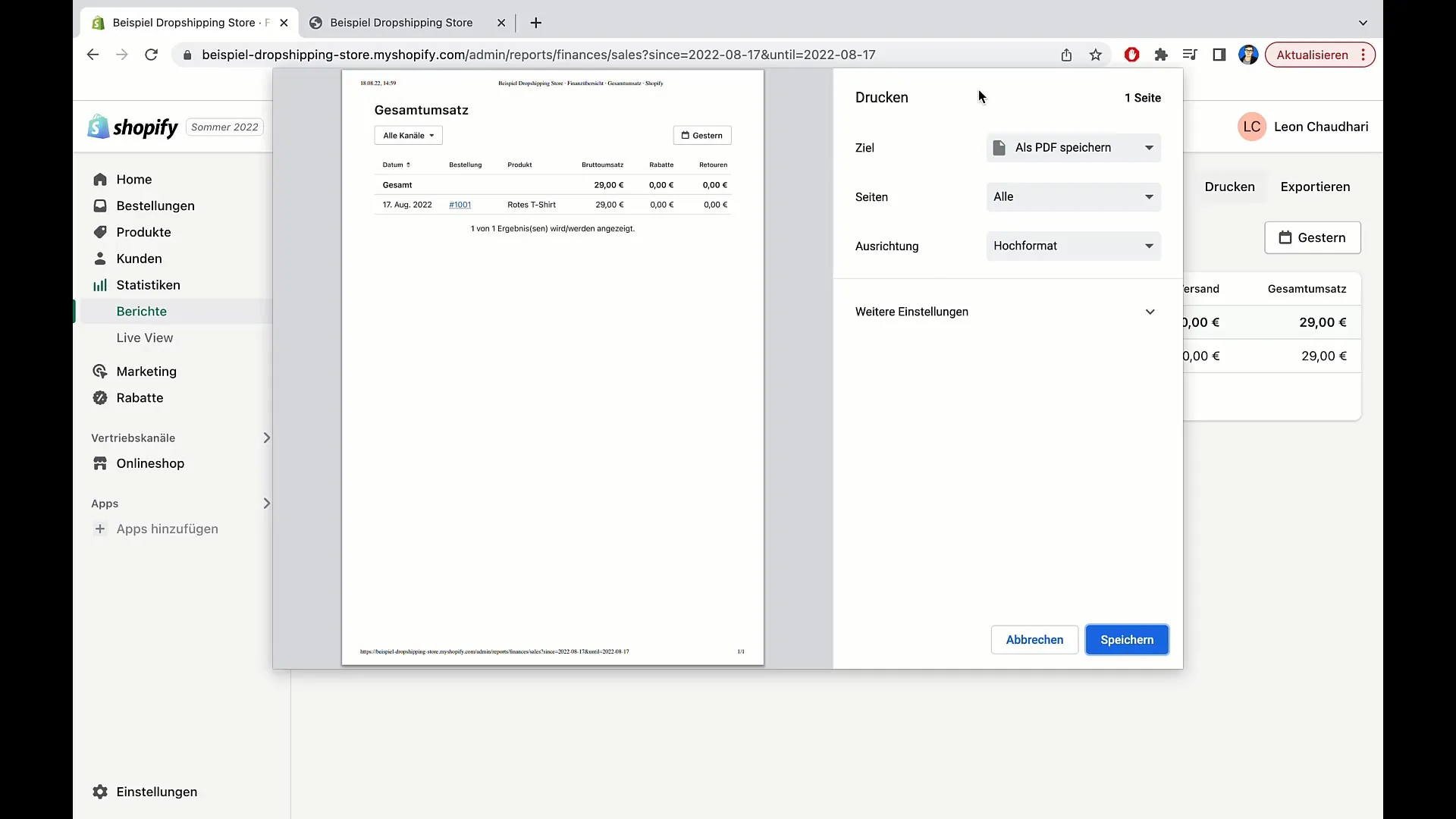This screenshot has height=819, width=1456.
Task: Expand the Vertriebskanäle chevron
Action: (266, 438)
